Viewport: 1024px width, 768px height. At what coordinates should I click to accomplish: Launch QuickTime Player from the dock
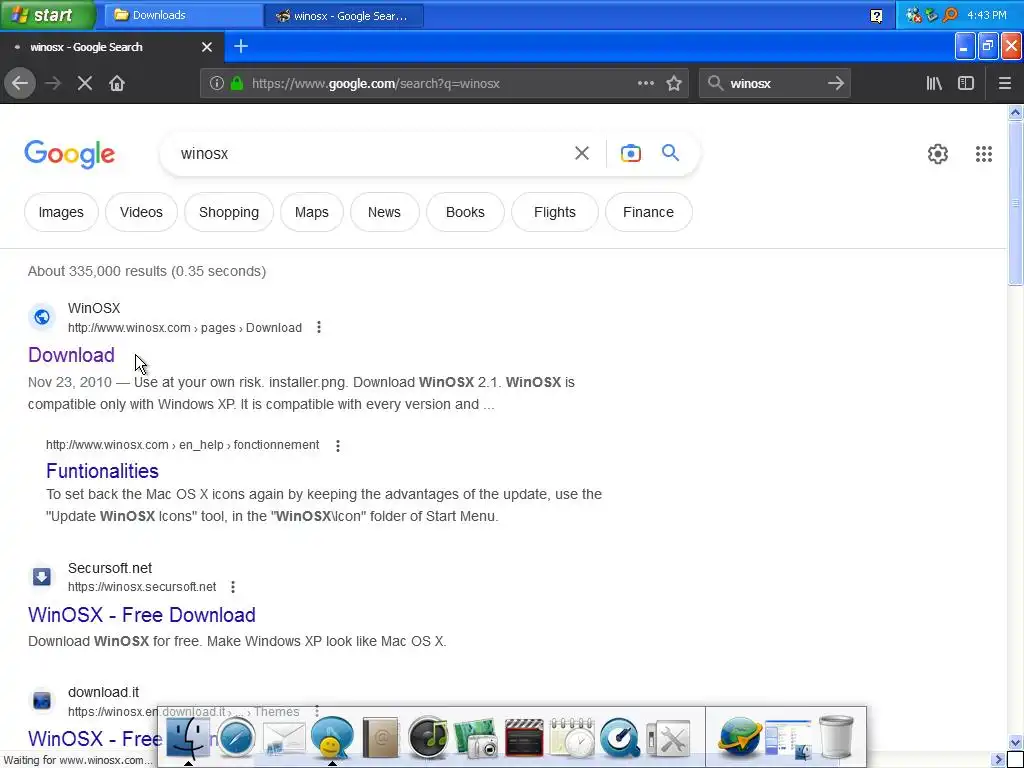619,739
